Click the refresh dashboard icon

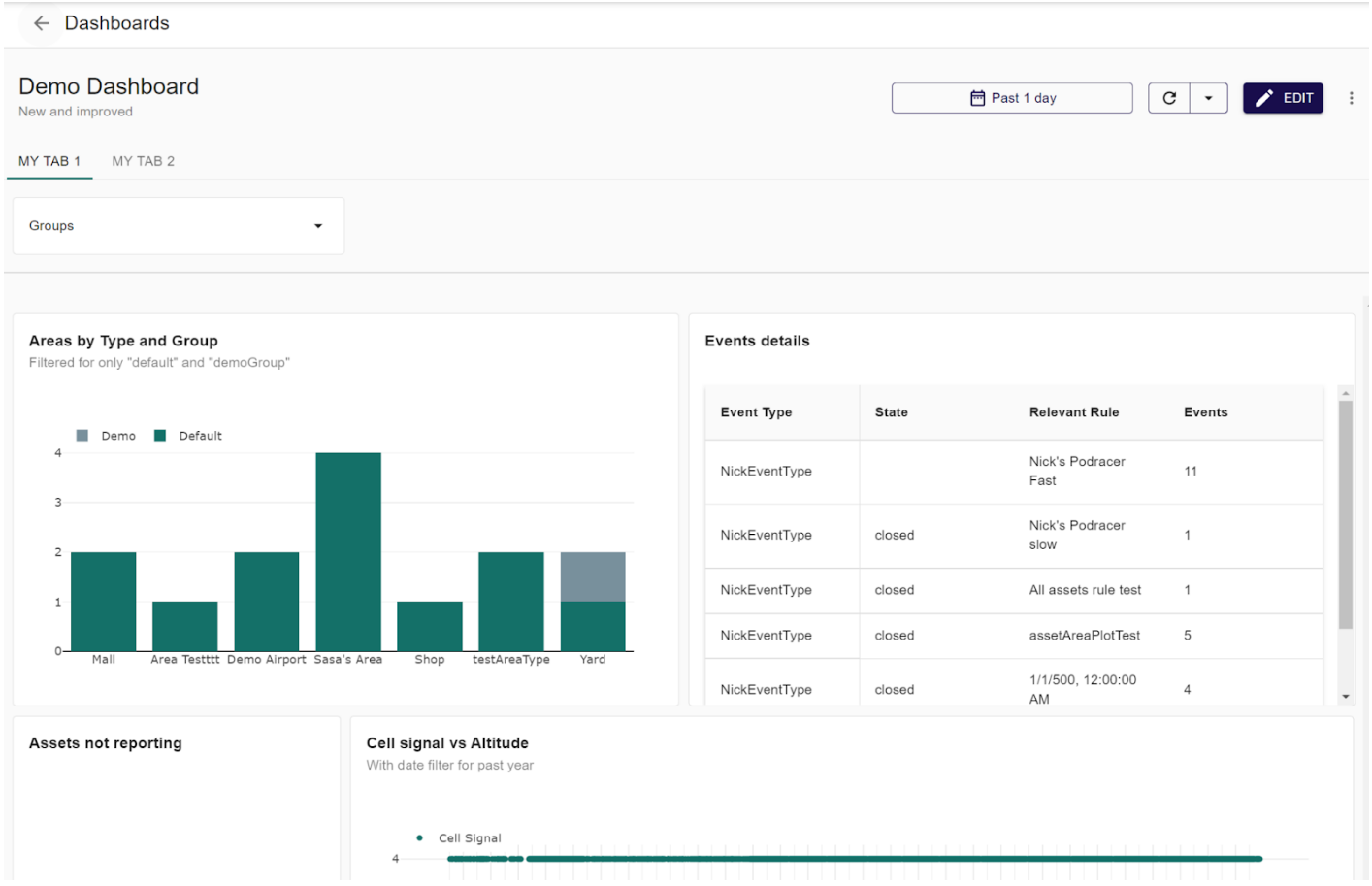pyautogui.click(x=1169, y=98)
